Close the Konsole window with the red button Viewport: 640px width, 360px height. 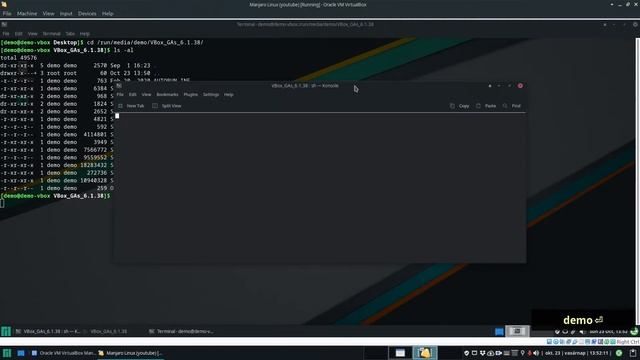coord(520,86)
